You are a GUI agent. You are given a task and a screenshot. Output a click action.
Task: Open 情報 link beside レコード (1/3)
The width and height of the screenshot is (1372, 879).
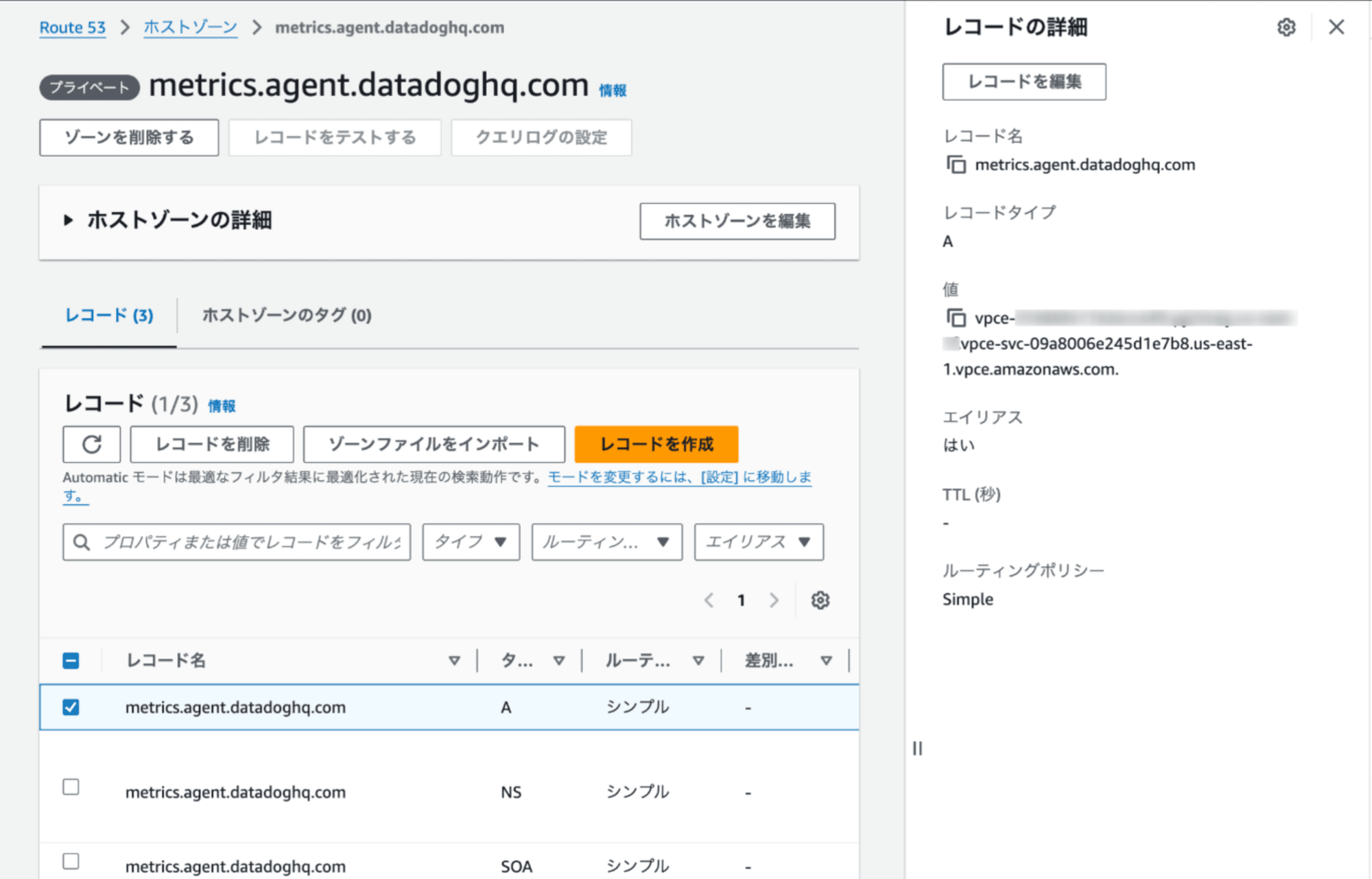[x=222, y=406]
